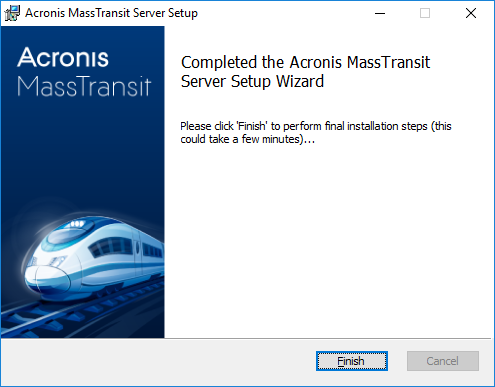The height and width of the screenshot is (387, 495).
Task: Click the railway tracks beneath the train
Action: tap(82, 312)
